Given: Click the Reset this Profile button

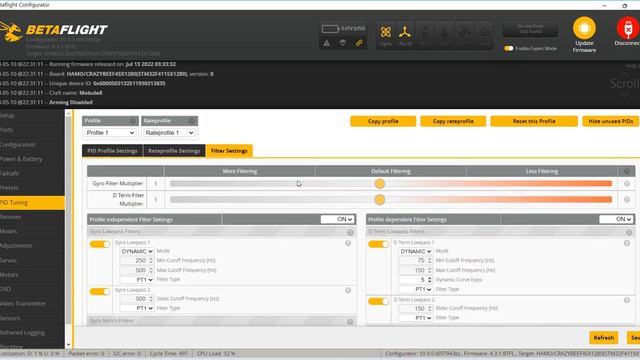Looking at the screenshot, I should click(534, 121).
